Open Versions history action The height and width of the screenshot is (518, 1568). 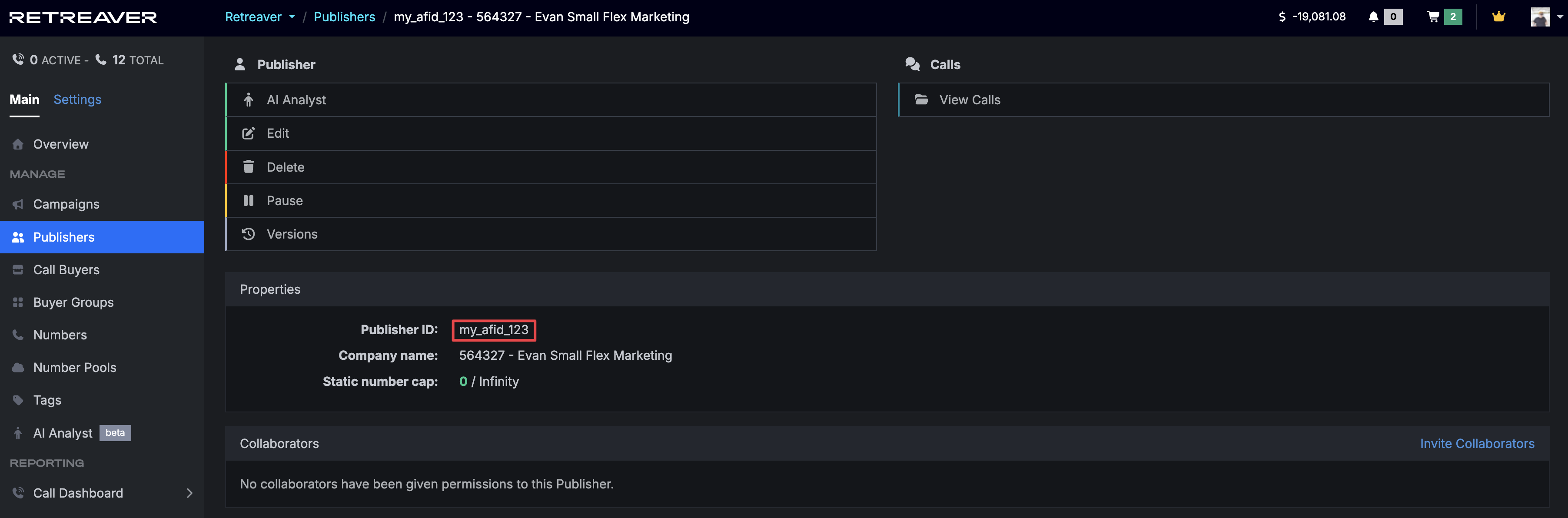pos(551,234)
